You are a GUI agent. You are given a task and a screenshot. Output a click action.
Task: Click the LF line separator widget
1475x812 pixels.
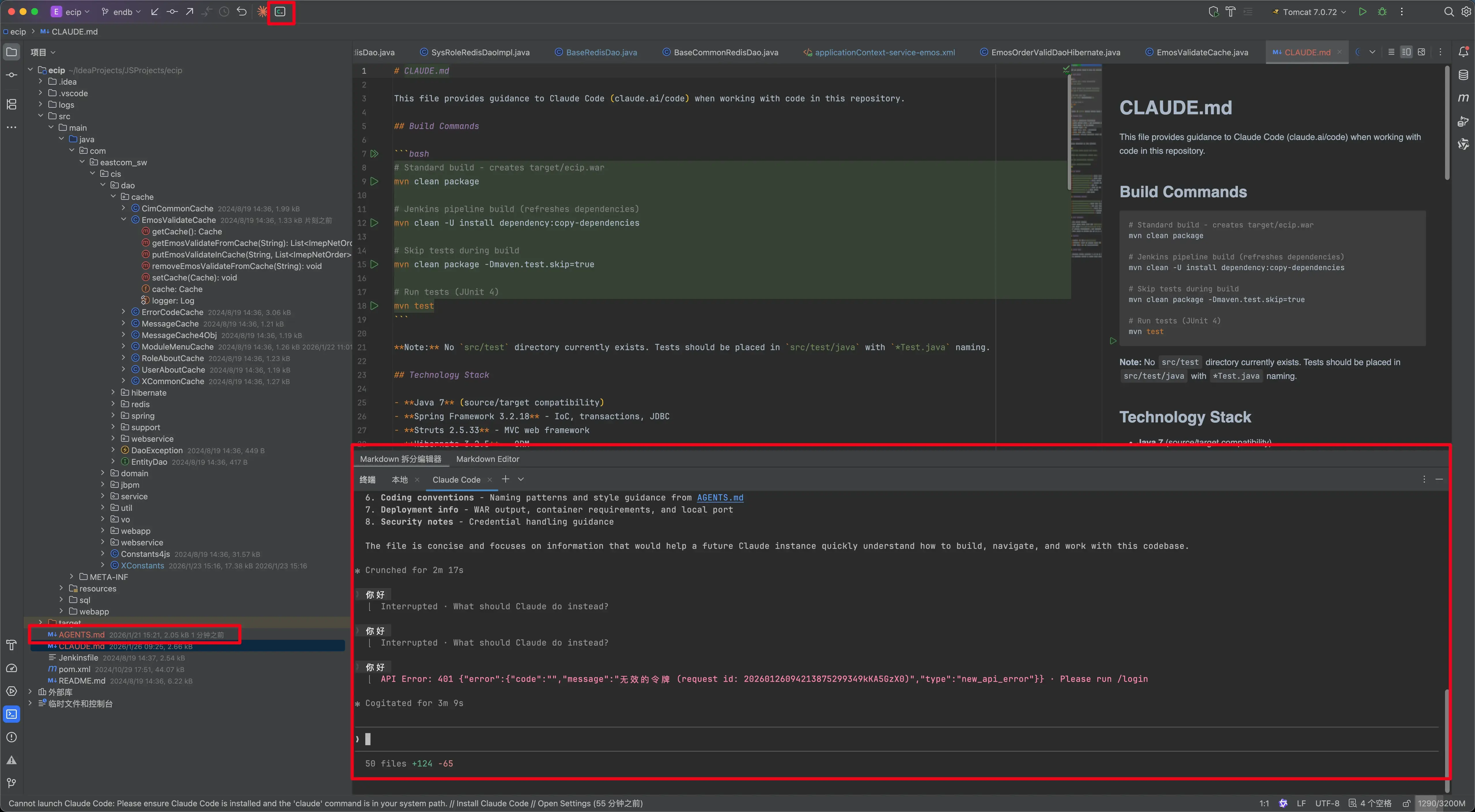click(x=1301, y=803)
